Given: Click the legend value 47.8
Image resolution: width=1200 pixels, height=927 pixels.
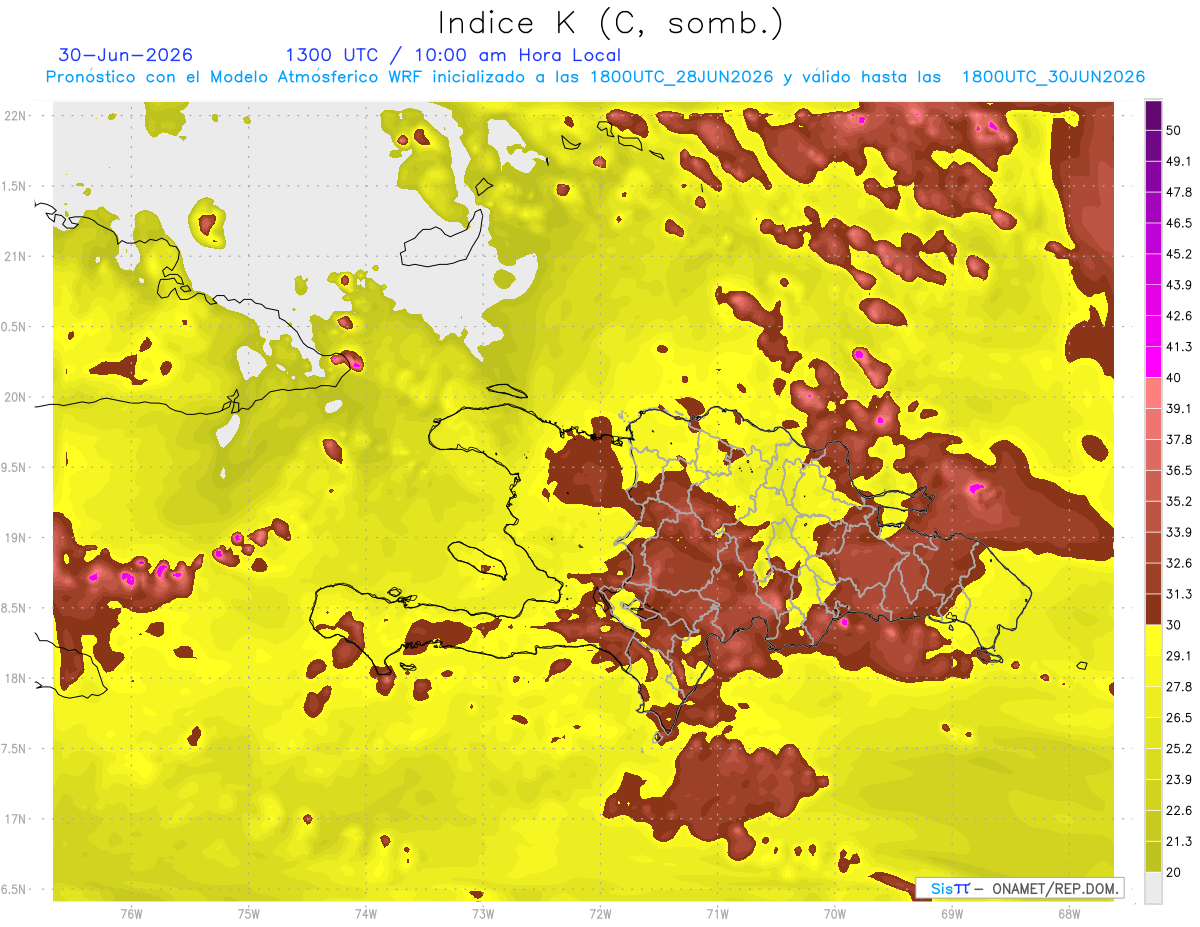Looking at the screenshot, I should [1179, 192].
